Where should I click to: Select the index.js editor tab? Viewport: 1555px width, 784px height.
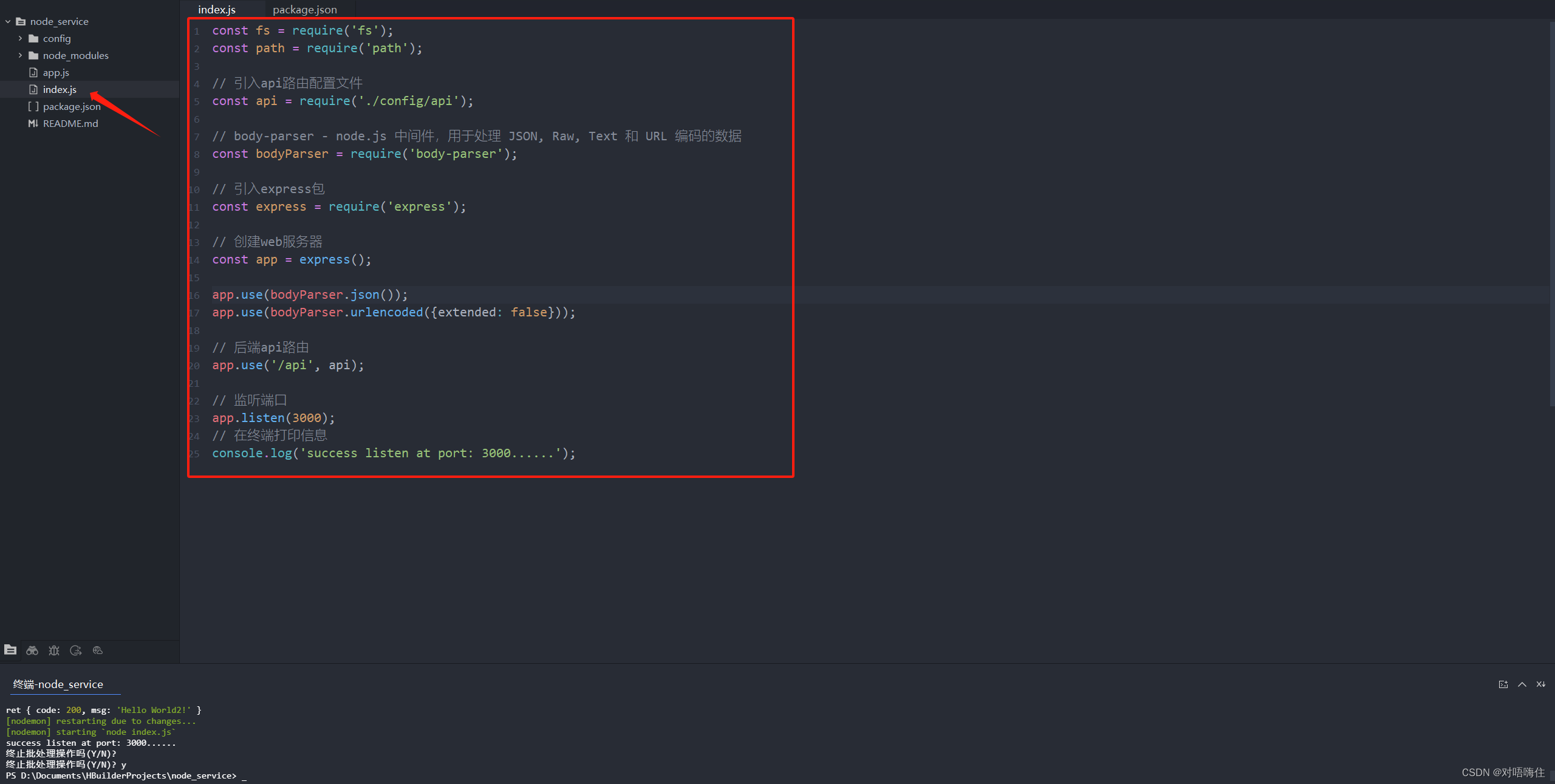(x=217, y=10)
